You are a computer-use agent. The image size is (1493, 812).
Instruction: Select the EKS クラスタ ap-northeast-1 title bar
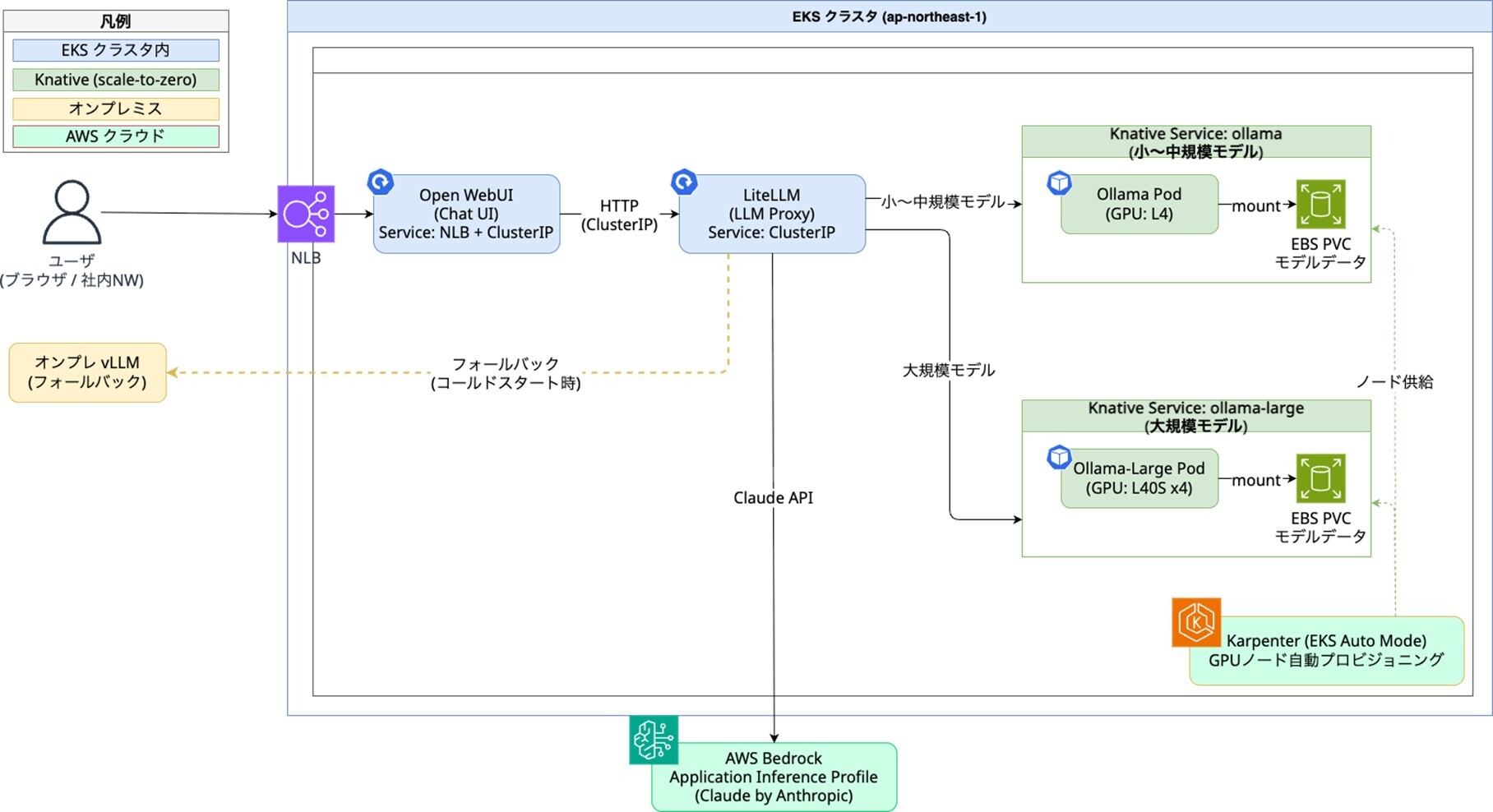point(890,16)
